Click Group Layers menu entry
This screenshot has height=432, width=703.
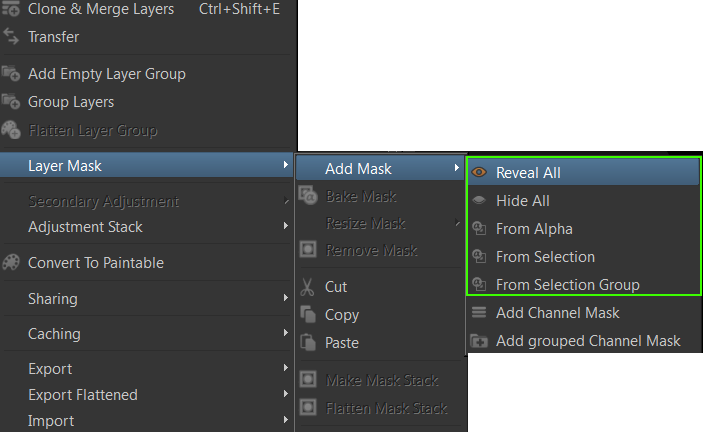click(x=70, y=102)
